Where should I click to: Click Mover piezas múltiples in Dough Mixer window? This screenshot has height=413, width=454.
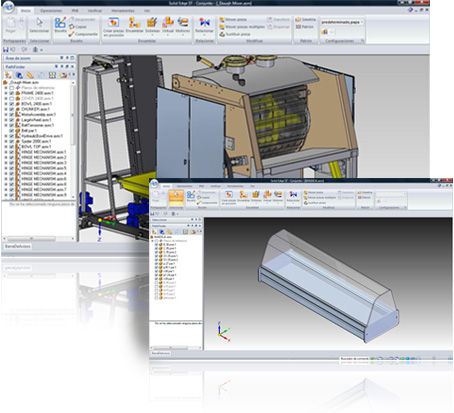(242, 27)
